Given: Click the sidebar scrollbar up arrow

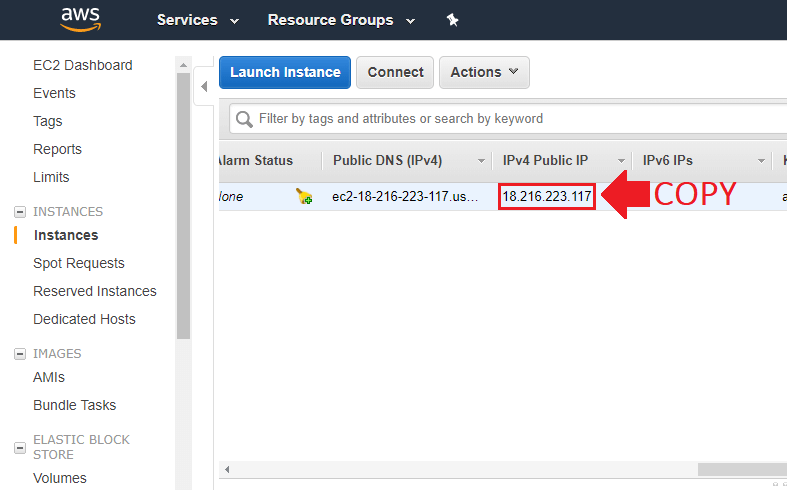Looking at the screenshot, I should [x=183, y=65].
